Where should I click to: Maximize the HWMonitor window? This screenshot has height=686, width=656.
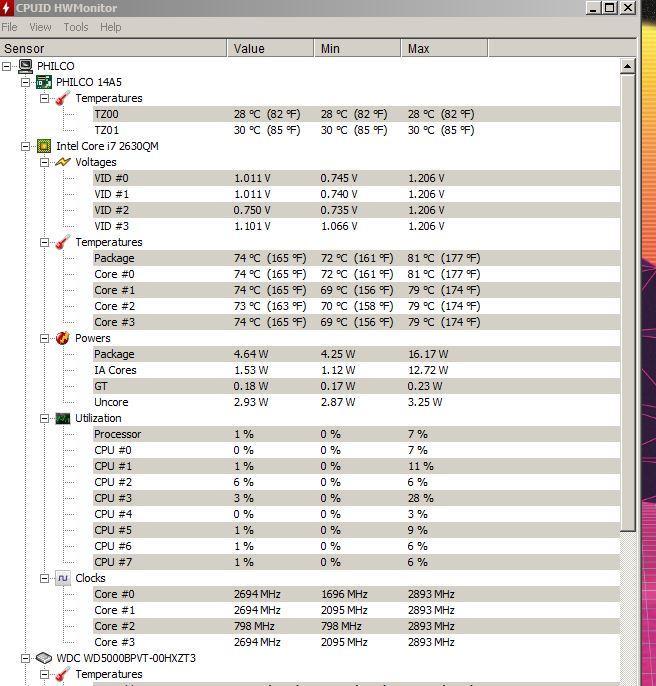pyautogui.click(x=610, y=8)
